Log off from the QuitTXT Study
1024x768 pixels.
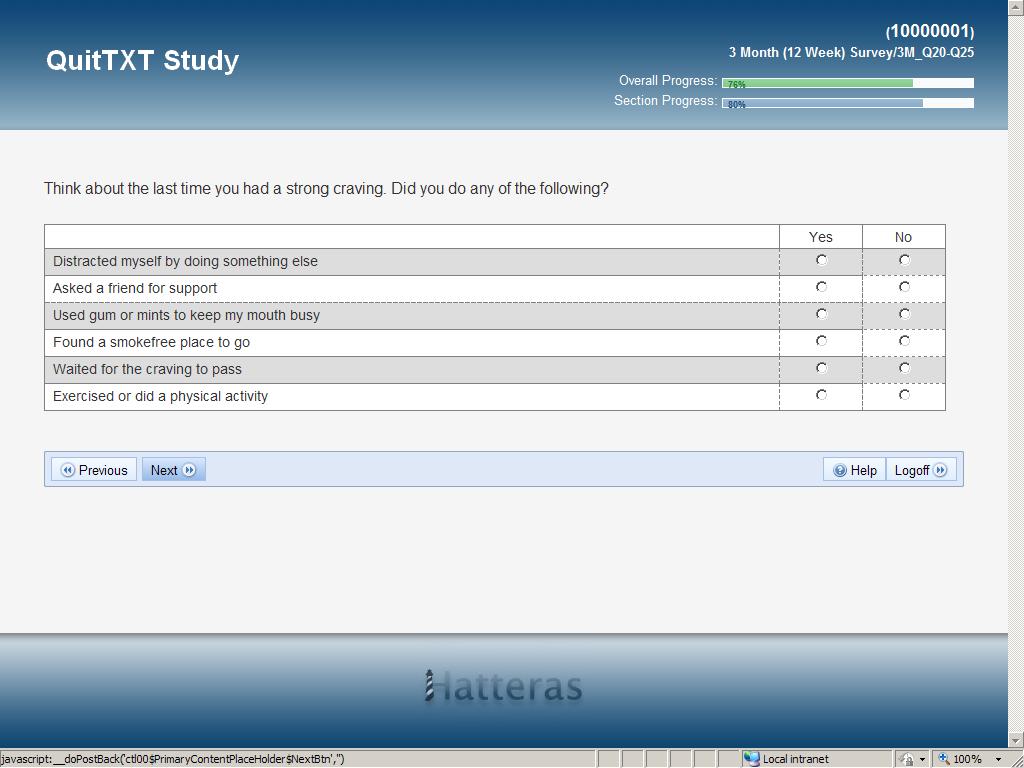920,470
